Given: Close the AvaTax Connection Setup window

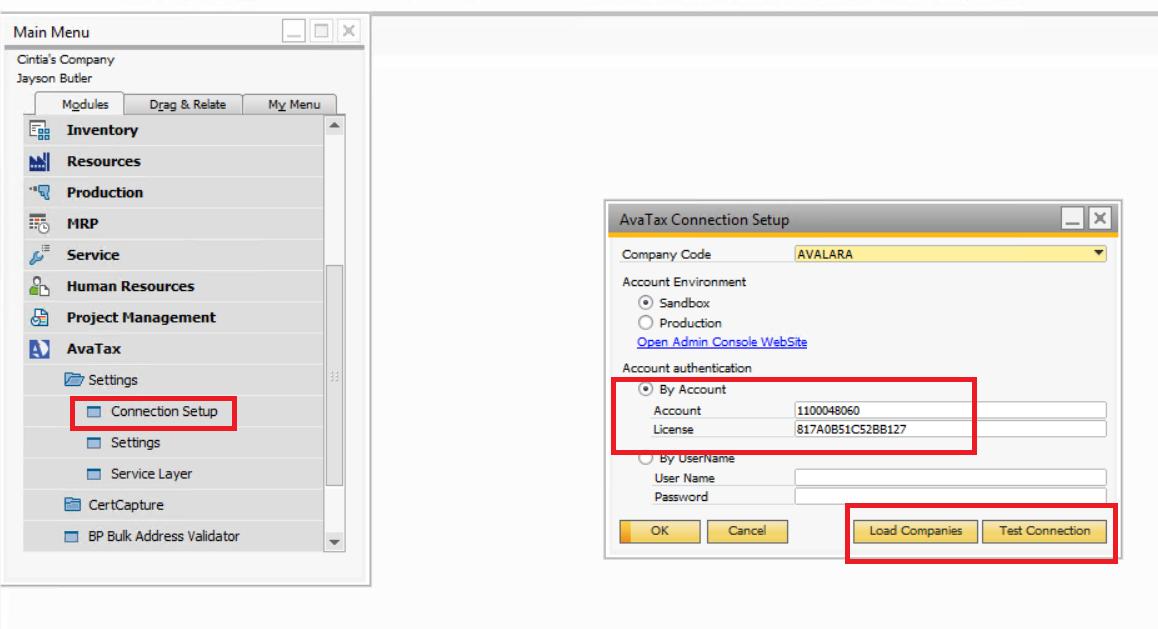Looking at the screenshot, I should tap(1100, 219).
